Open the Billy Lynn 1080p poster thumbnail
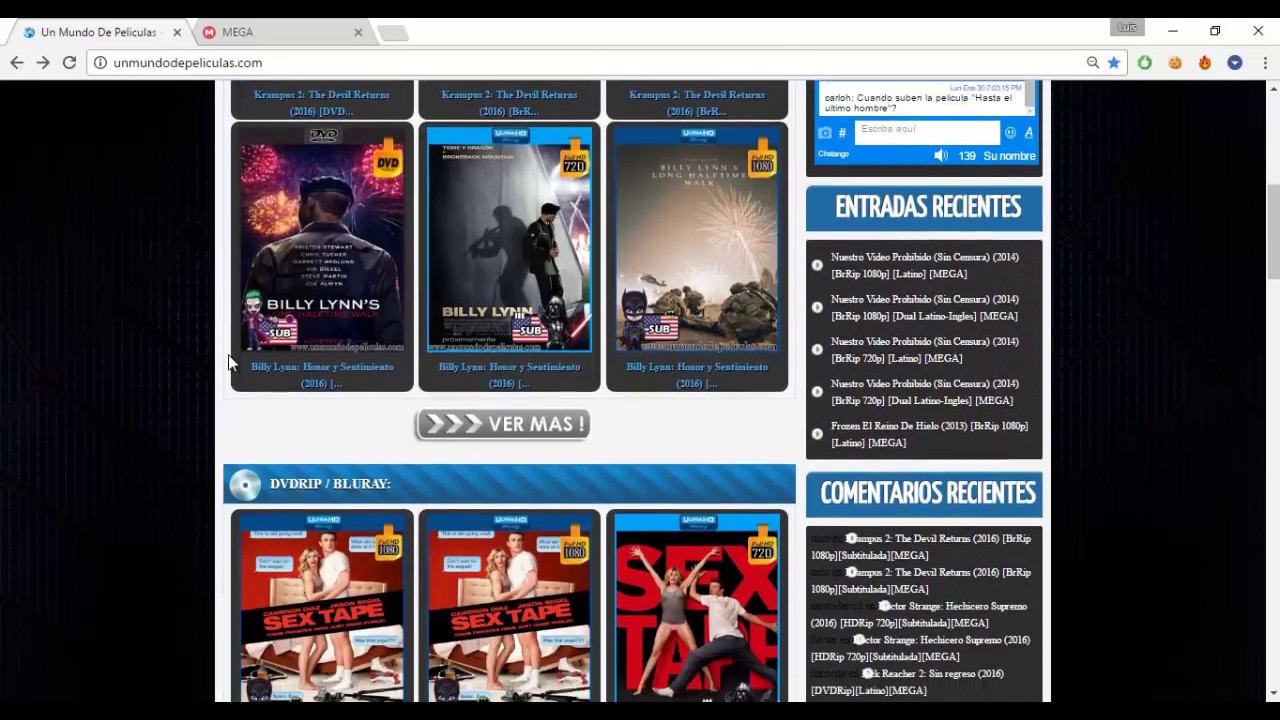 [697, 240]
